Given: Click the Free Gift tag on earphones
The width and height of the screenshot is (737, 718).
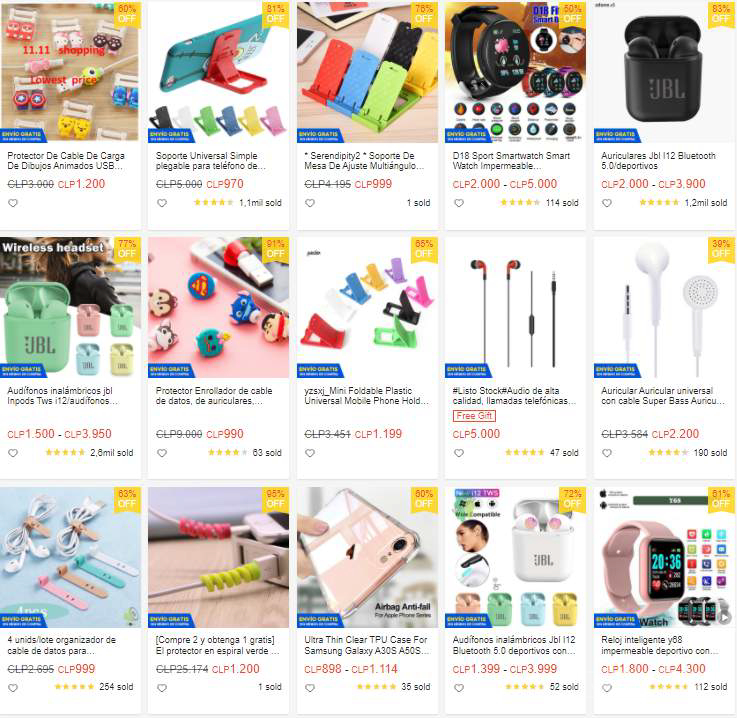Looking at the screenshot, I should (474, 416).
